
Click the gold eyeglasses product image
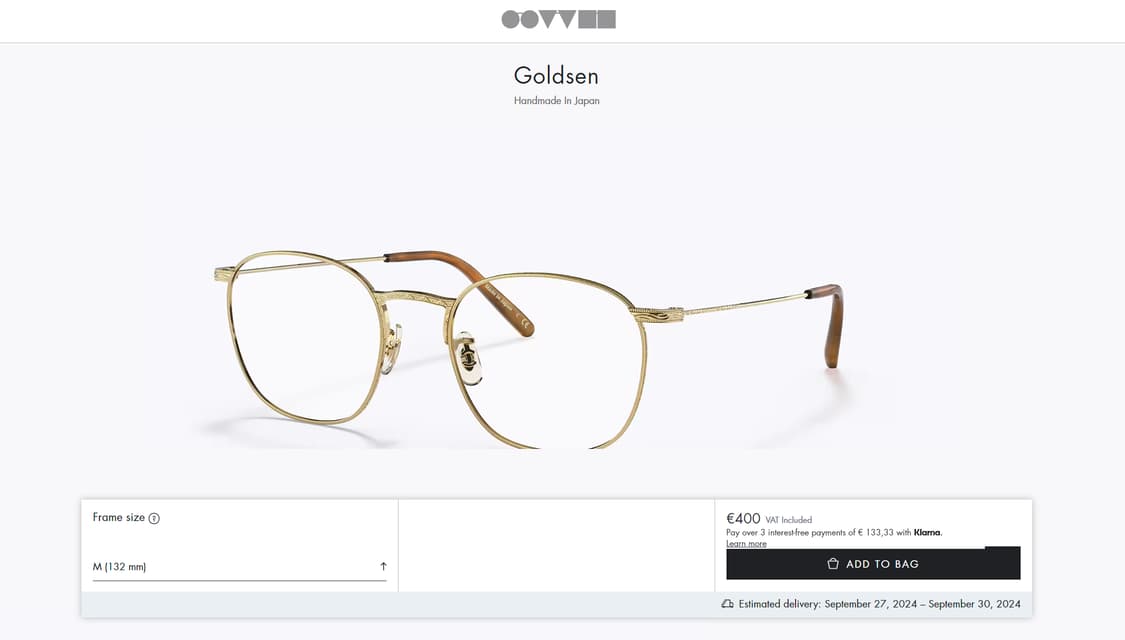[x=529, y=349]
